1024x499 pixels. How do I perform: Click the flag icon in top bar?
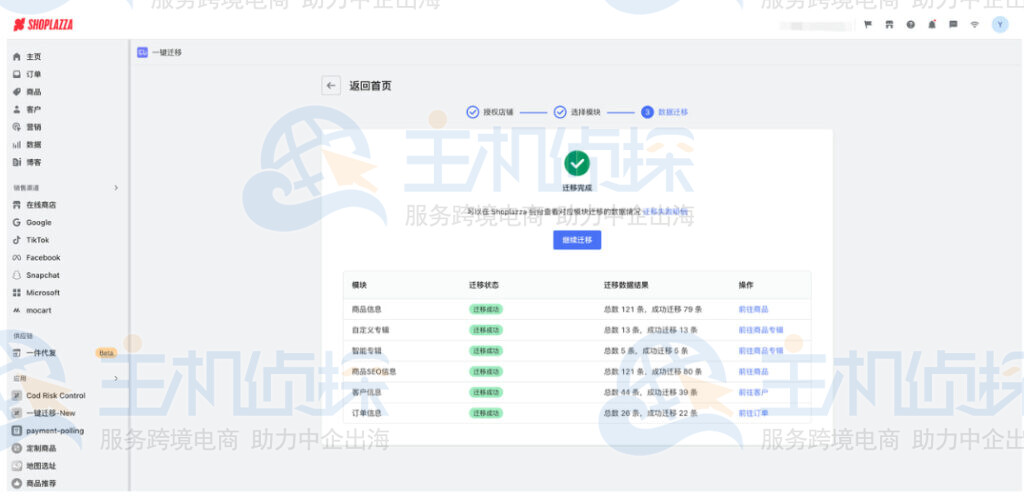click(868, 25)
